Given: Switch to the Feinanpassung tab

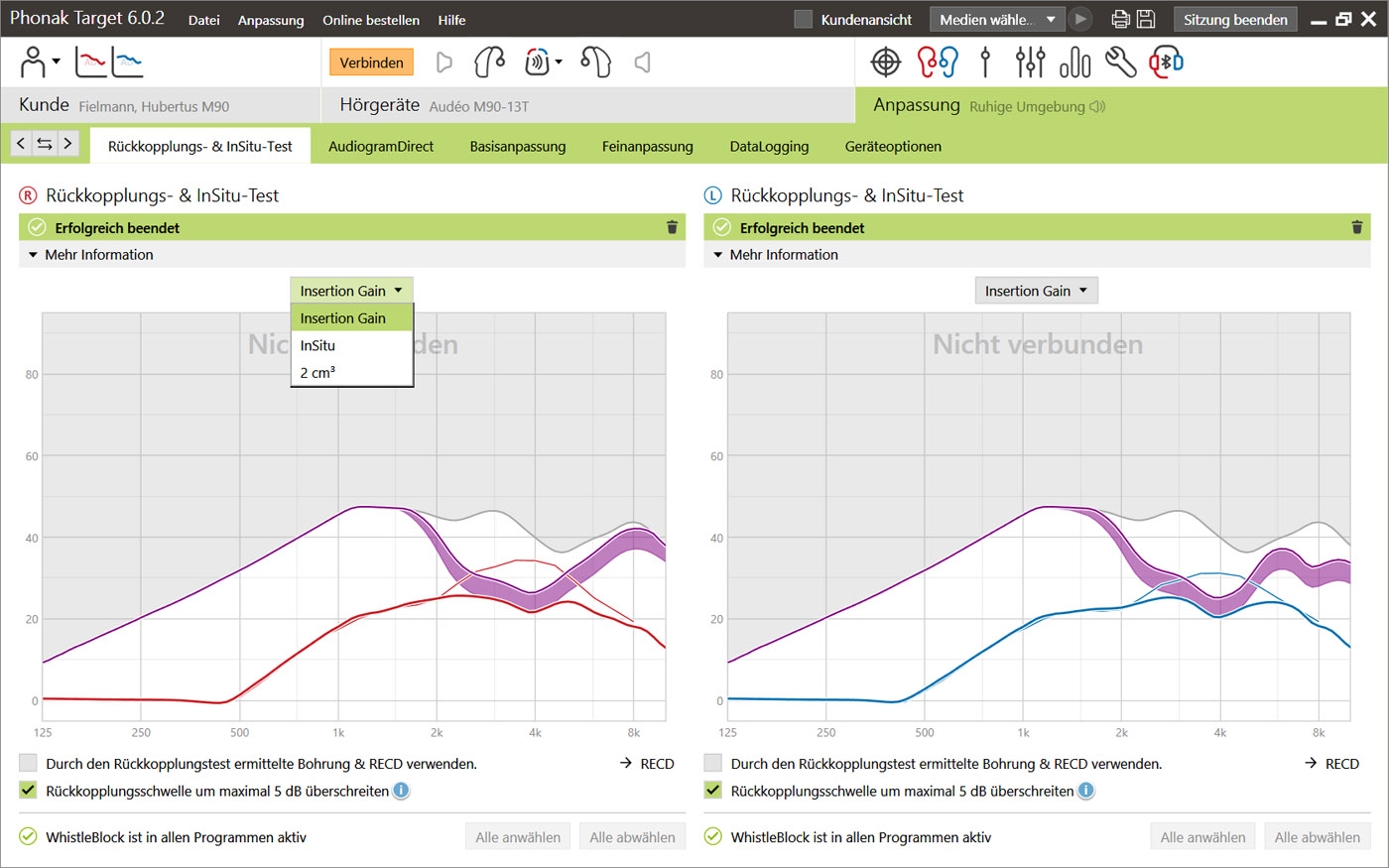Looking at the screenshot, I should point(647,146).
